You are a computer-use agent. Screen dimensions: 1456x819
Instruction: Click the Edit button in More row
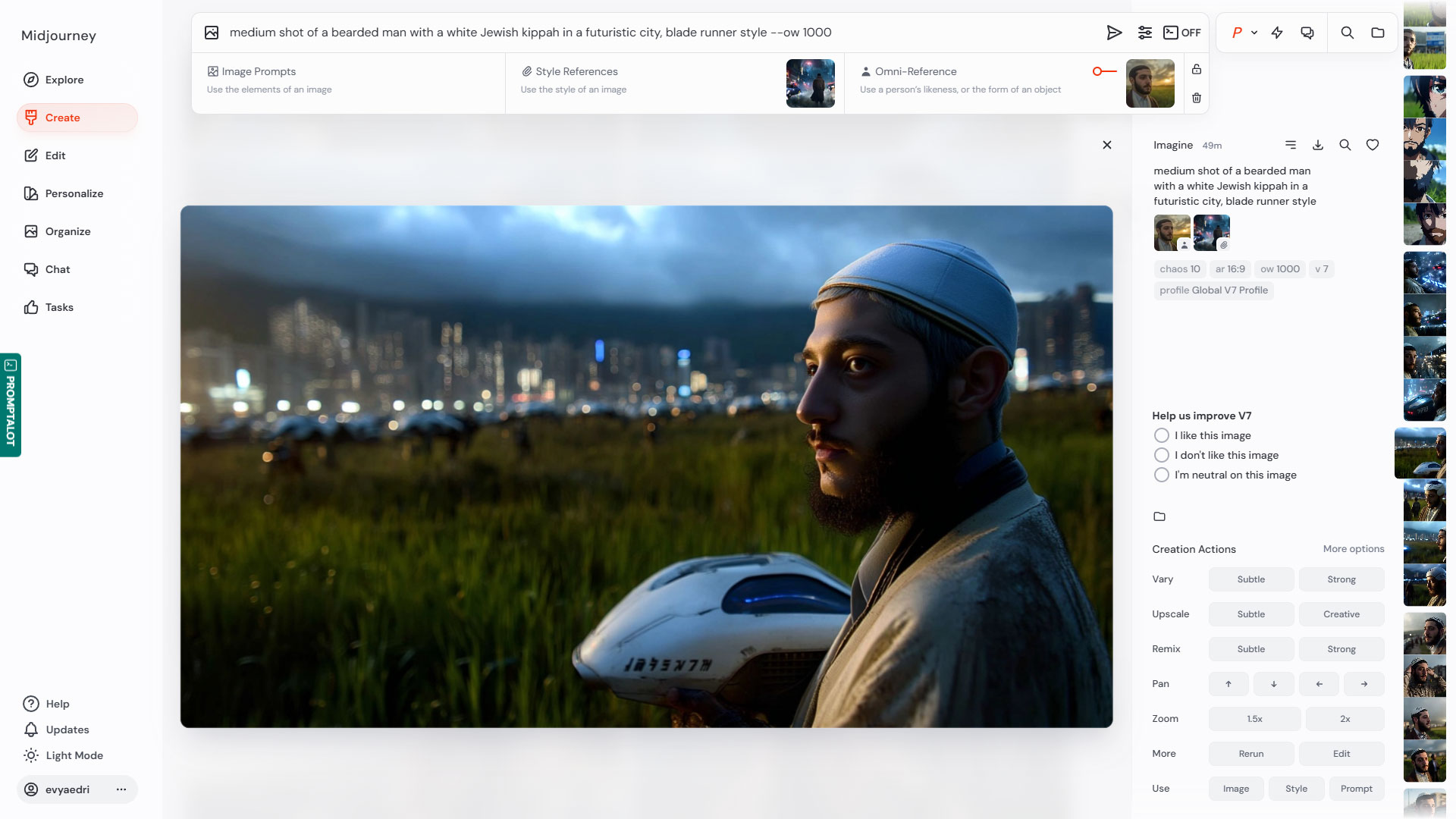click(1341, 754)
